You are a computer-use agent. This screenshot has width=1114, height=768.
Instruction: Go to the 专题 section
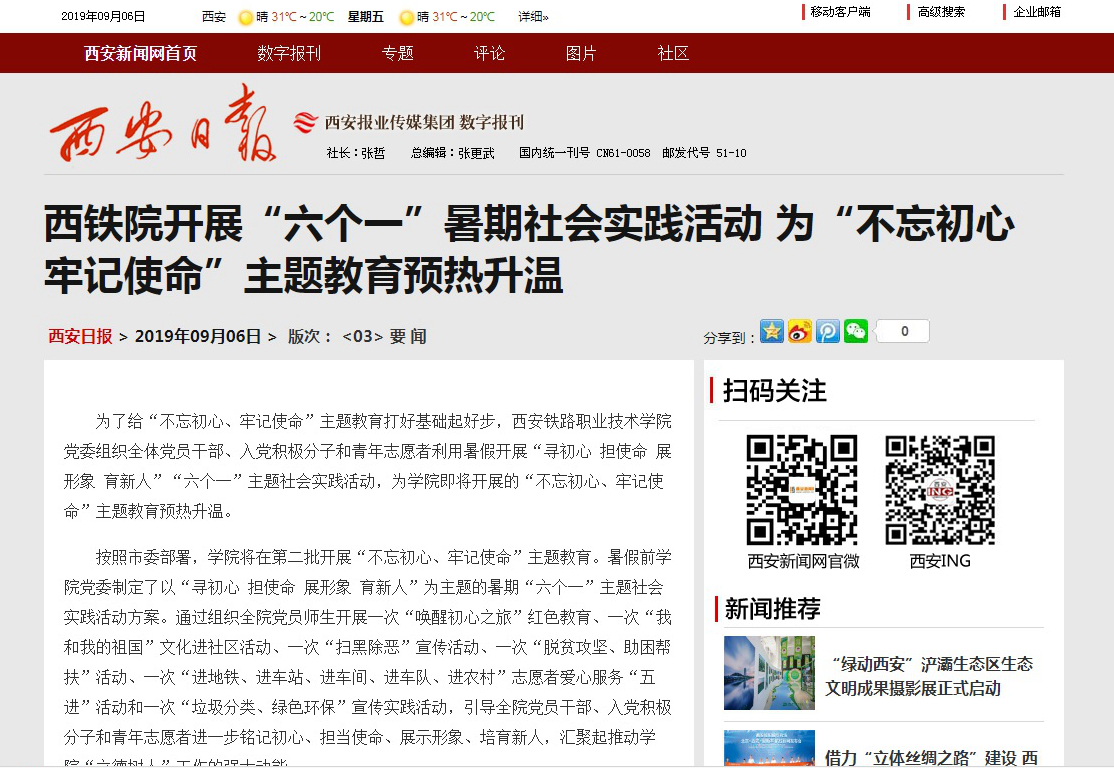pos(397,53)
